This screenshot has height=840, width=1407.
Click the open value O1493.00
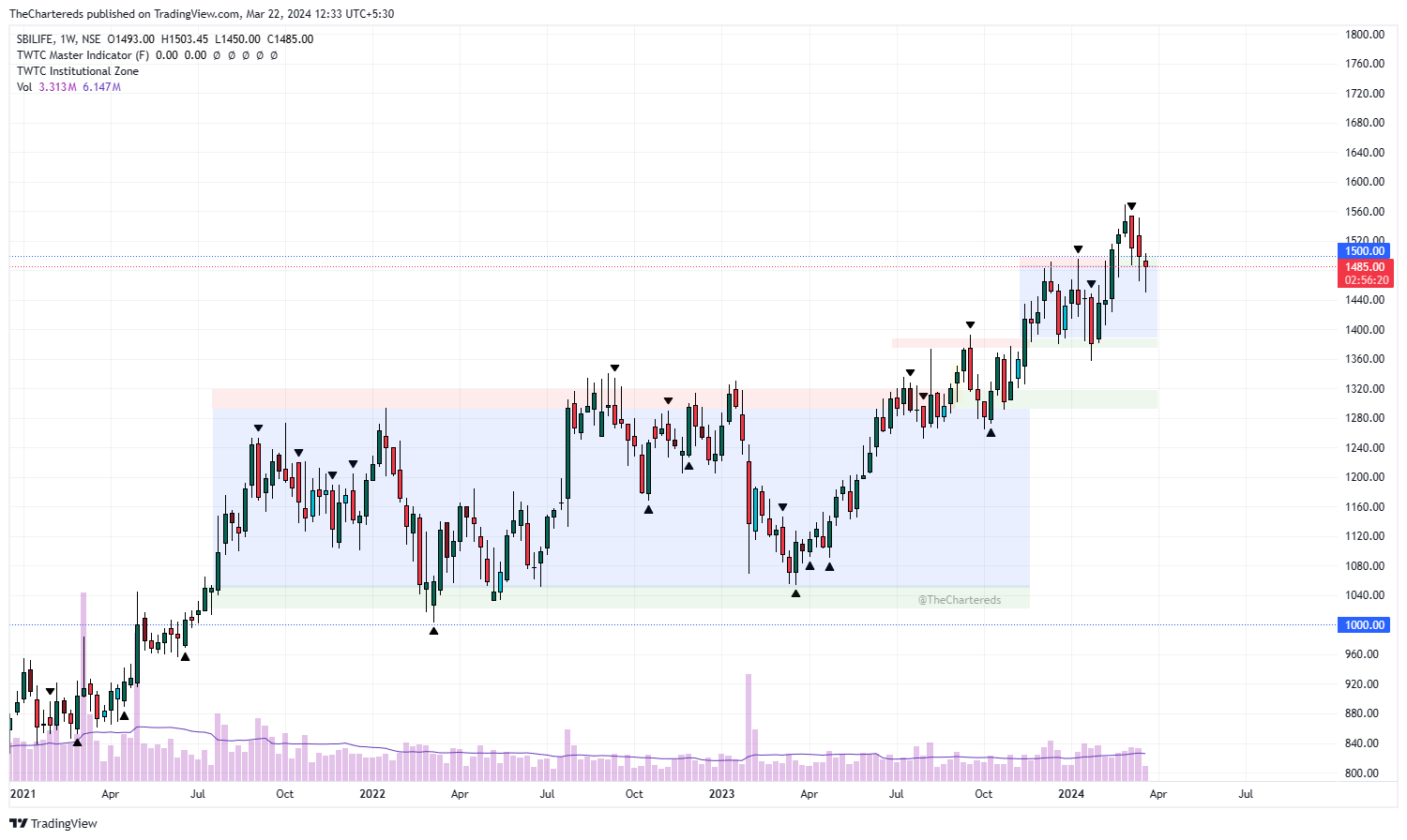pos(131,39)
